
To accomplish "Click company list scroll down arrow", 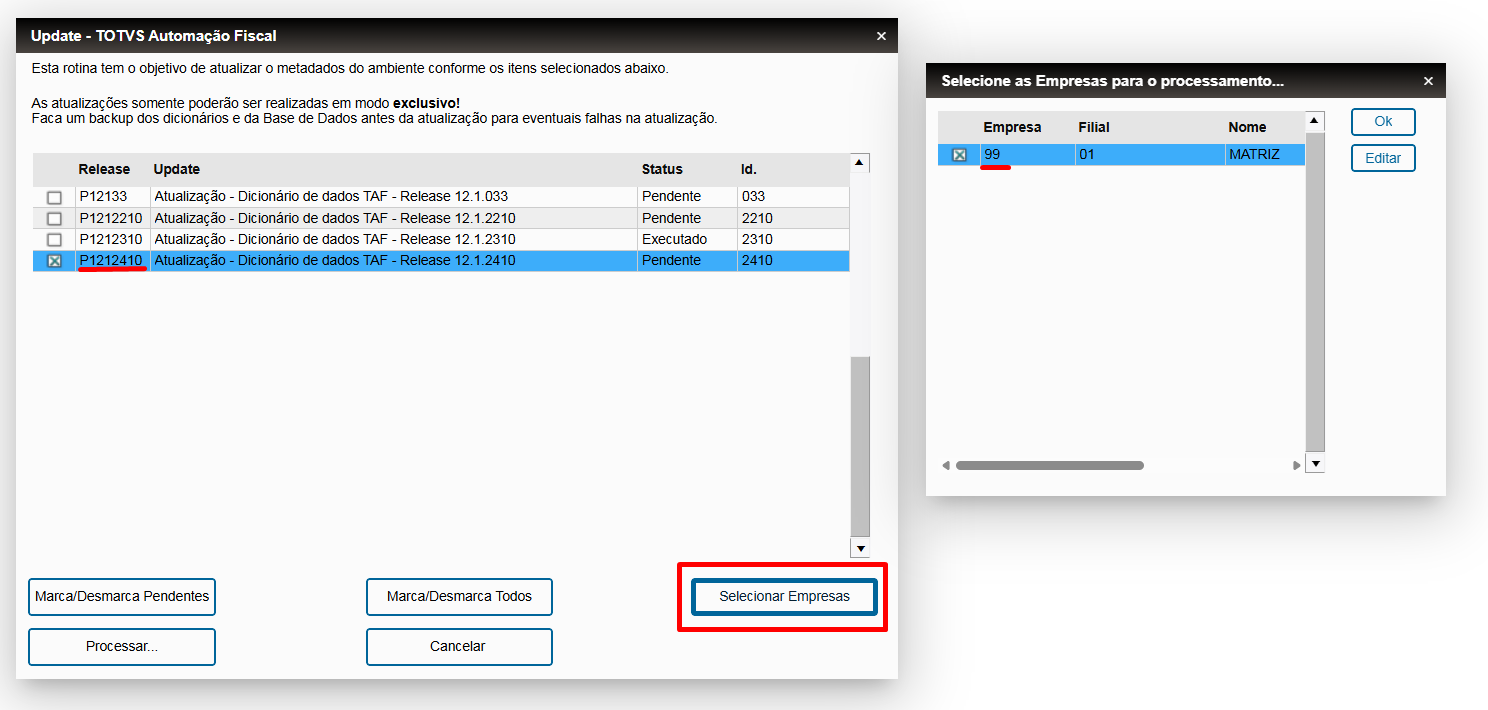I will 1315,464.
